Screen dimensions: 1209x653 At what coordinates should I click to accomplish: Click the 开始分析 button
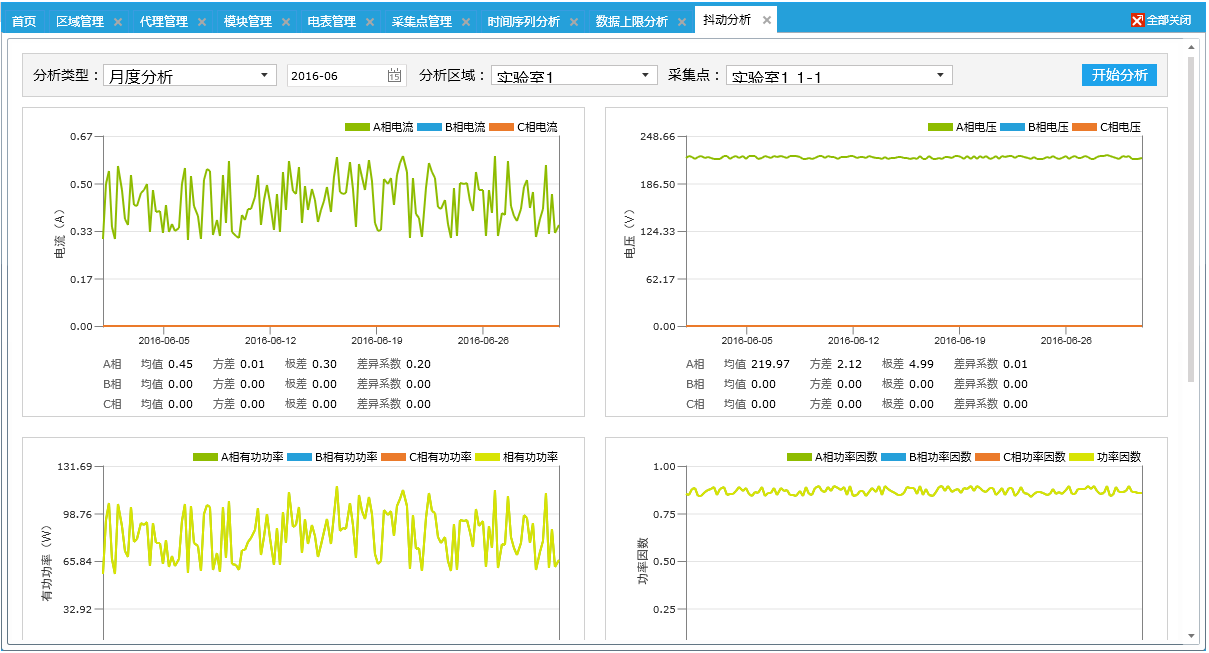coord(1119,75)
